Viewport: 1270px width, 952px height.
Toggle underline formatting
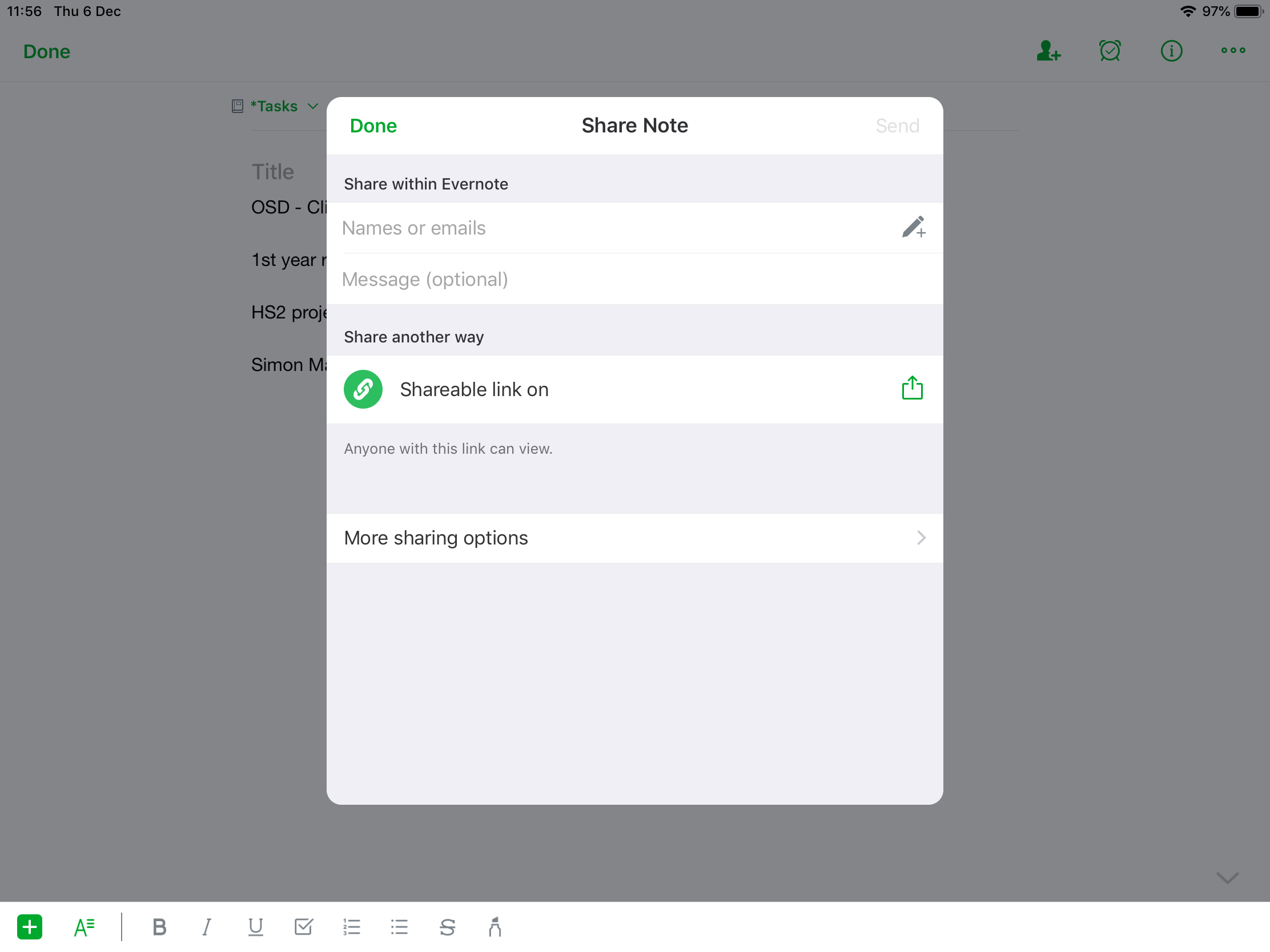click(255, 927)
